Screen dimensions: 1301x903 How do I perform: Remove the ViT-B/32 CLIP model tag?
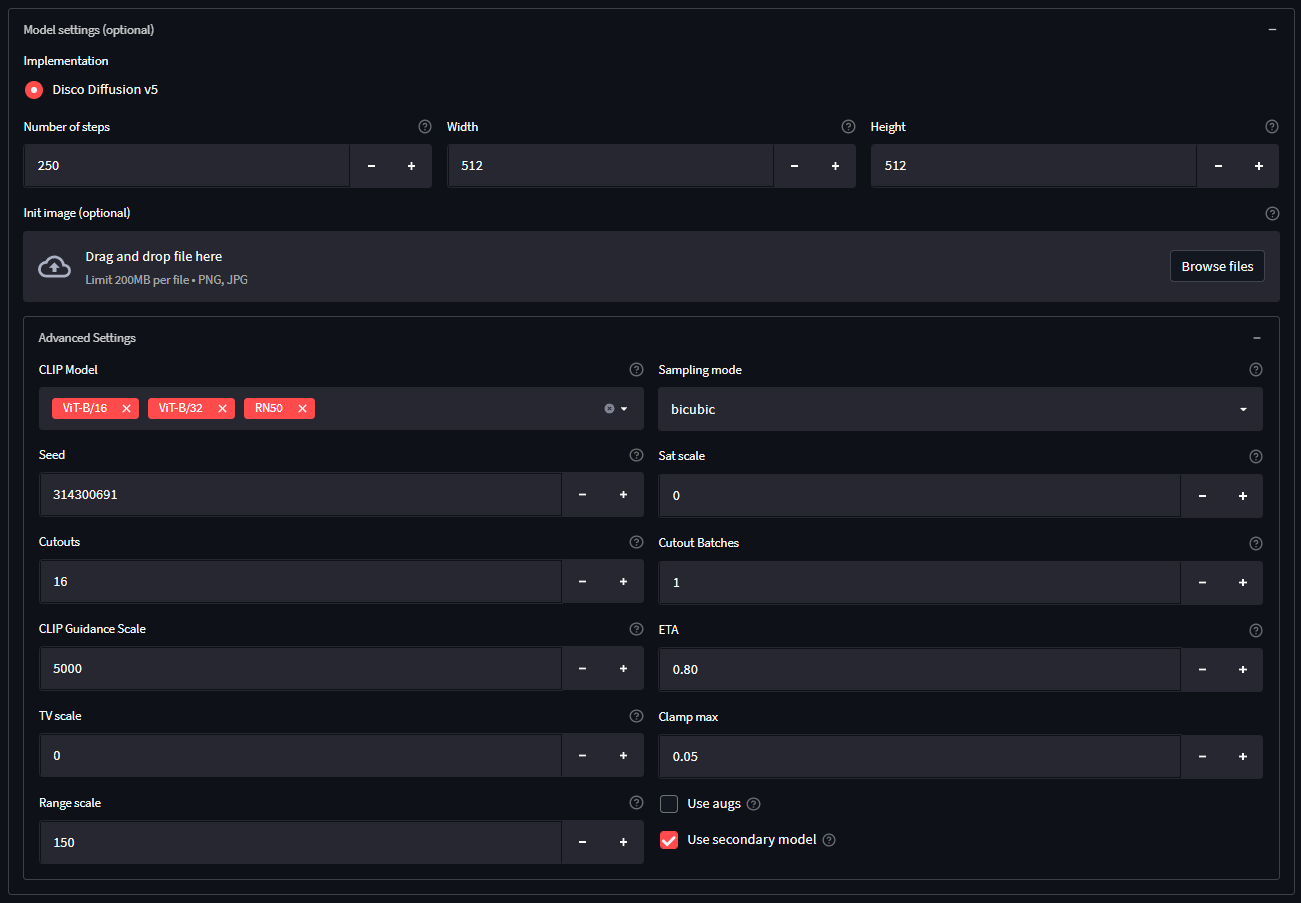222,408
